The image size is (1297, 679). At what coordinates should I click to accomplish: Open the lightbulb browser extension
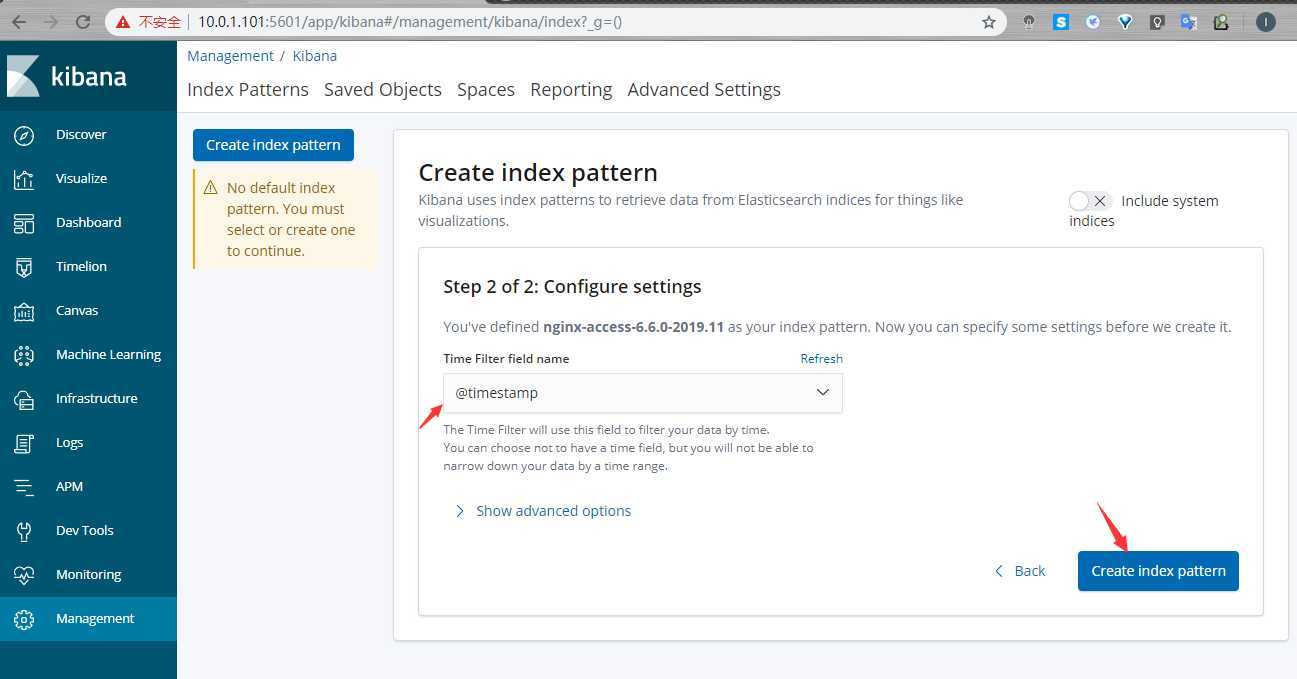point(1157,21)
